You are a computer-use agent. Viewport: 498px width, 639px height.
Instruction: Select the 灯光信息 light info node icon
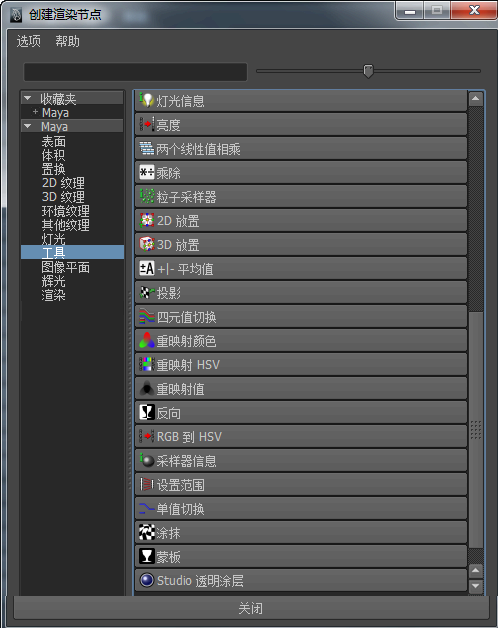pos(147,100)
